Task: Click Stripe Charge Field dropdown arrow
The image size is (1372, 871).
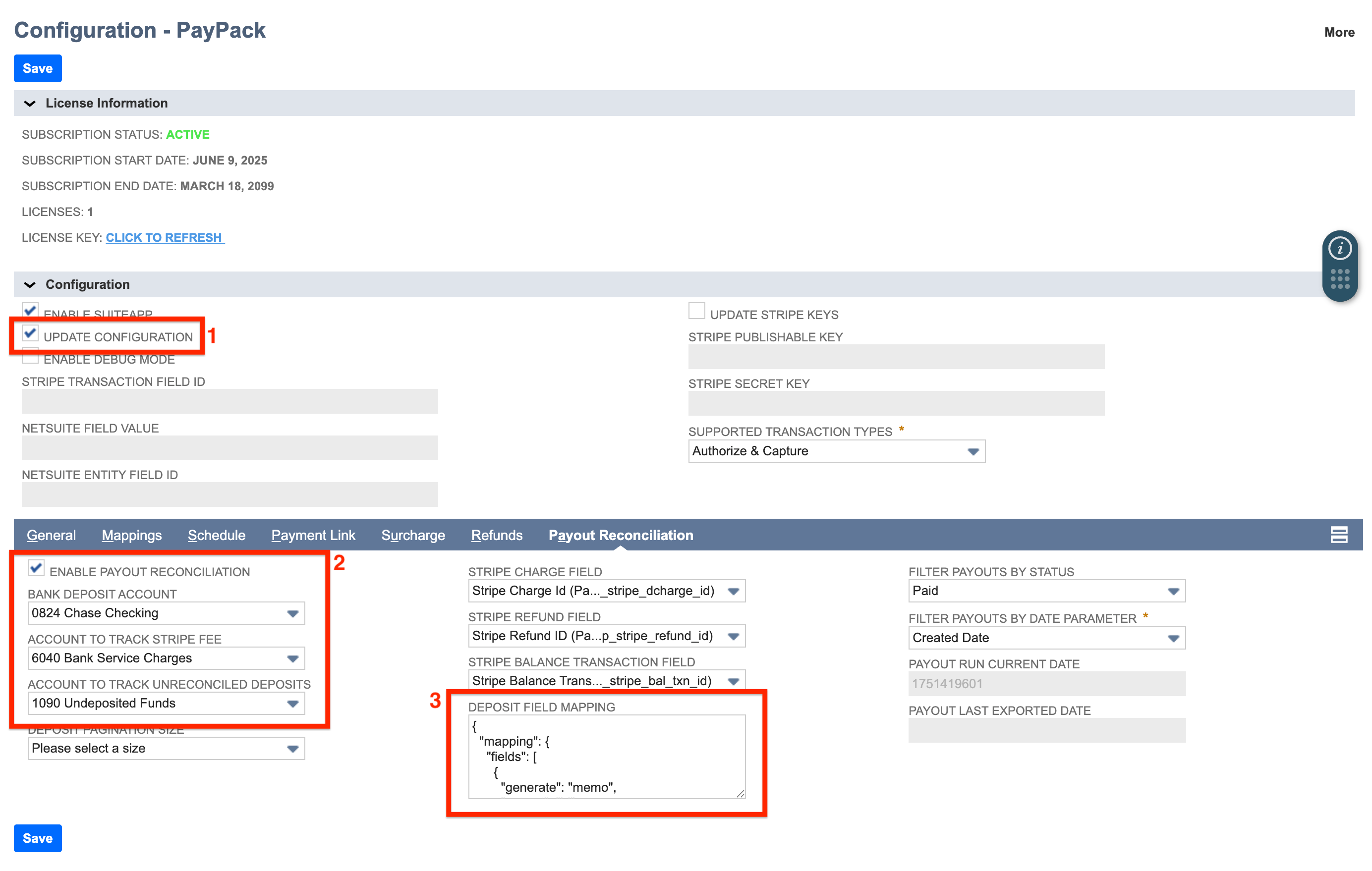Action: (733, 591)
